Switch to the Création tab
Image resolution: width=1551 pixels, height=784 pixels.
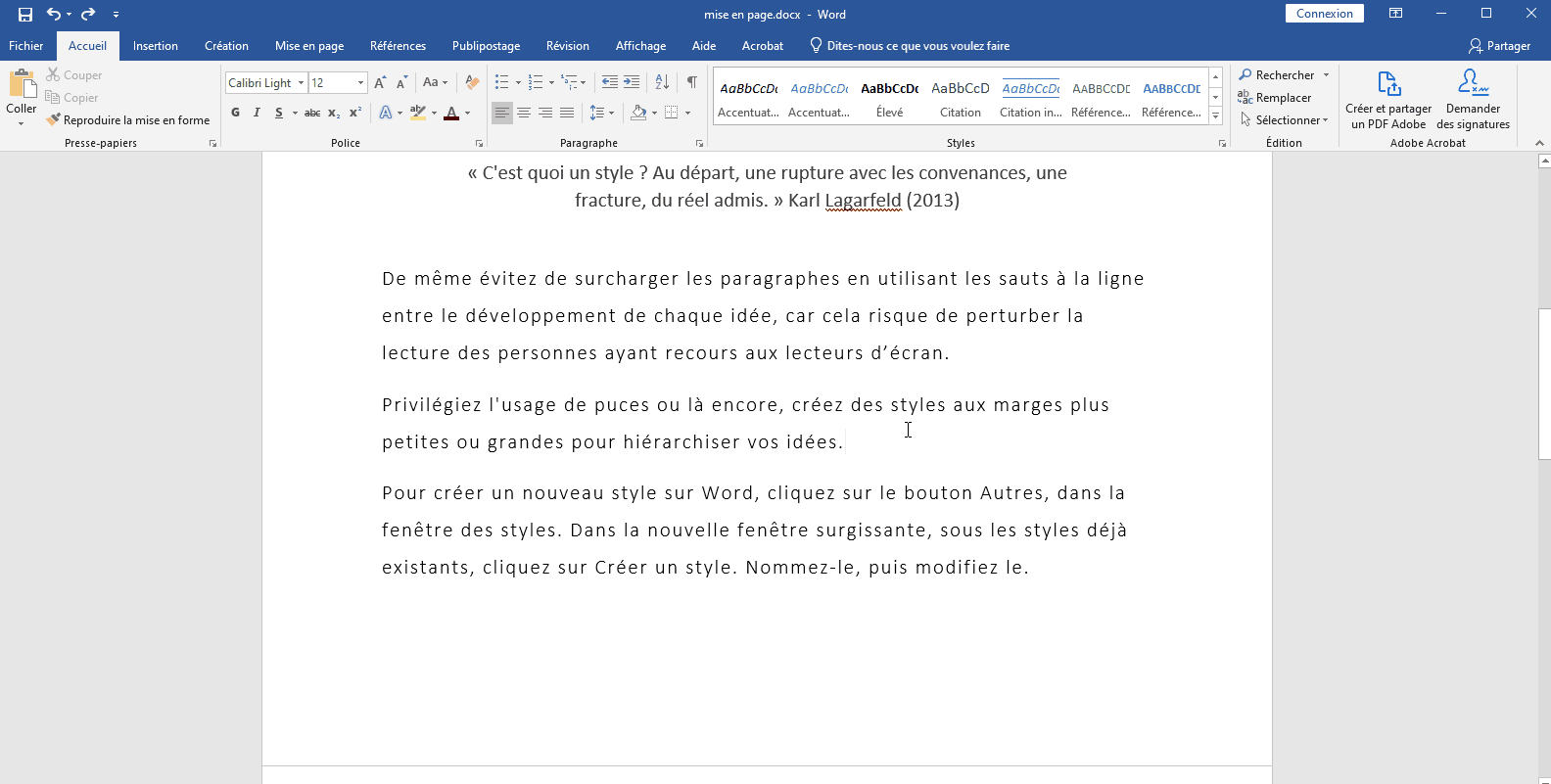coord(226,46)
